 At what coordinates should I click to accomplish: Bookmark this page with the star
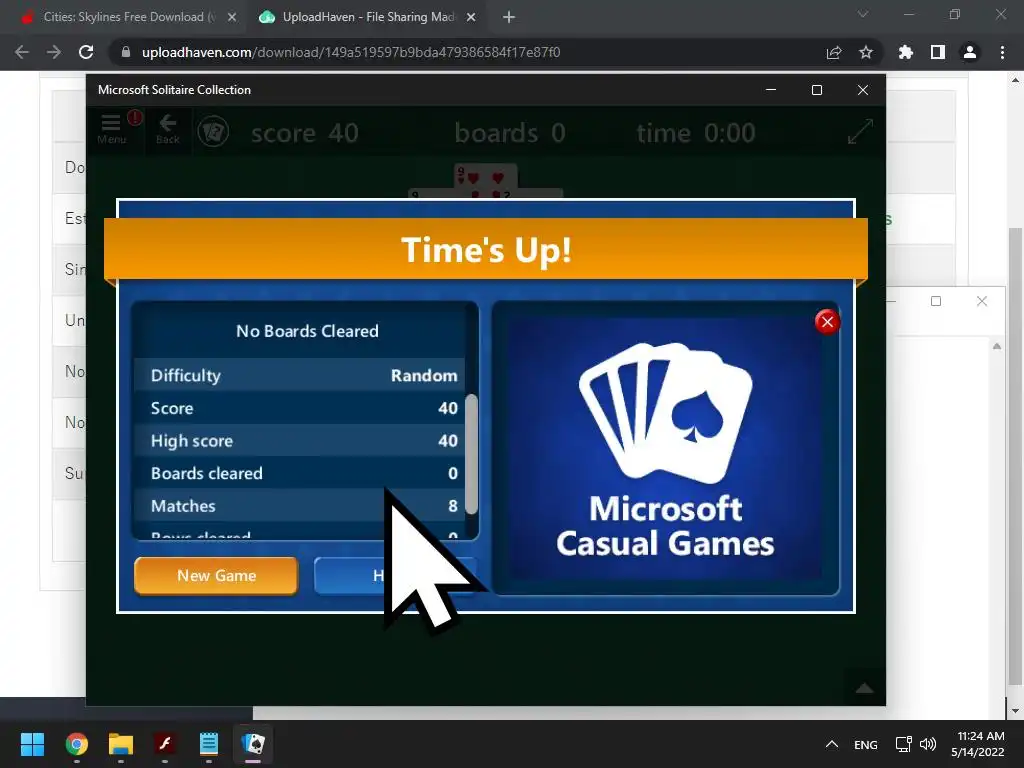(866, 52)
